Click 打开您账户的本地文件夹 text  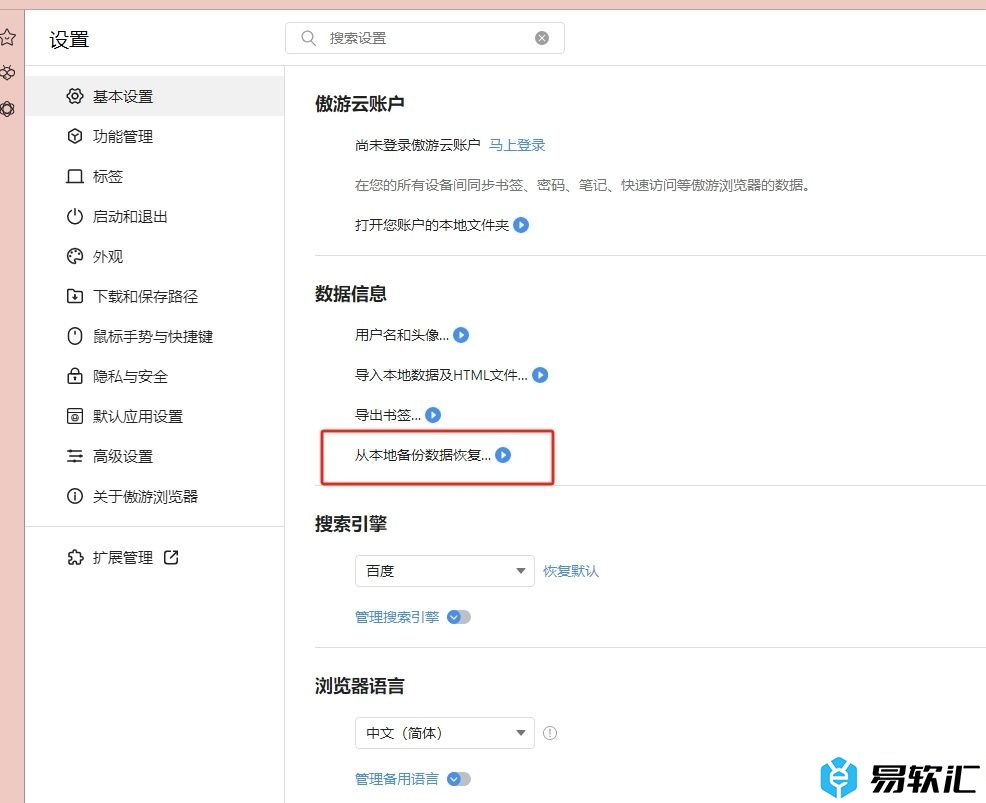432,224
